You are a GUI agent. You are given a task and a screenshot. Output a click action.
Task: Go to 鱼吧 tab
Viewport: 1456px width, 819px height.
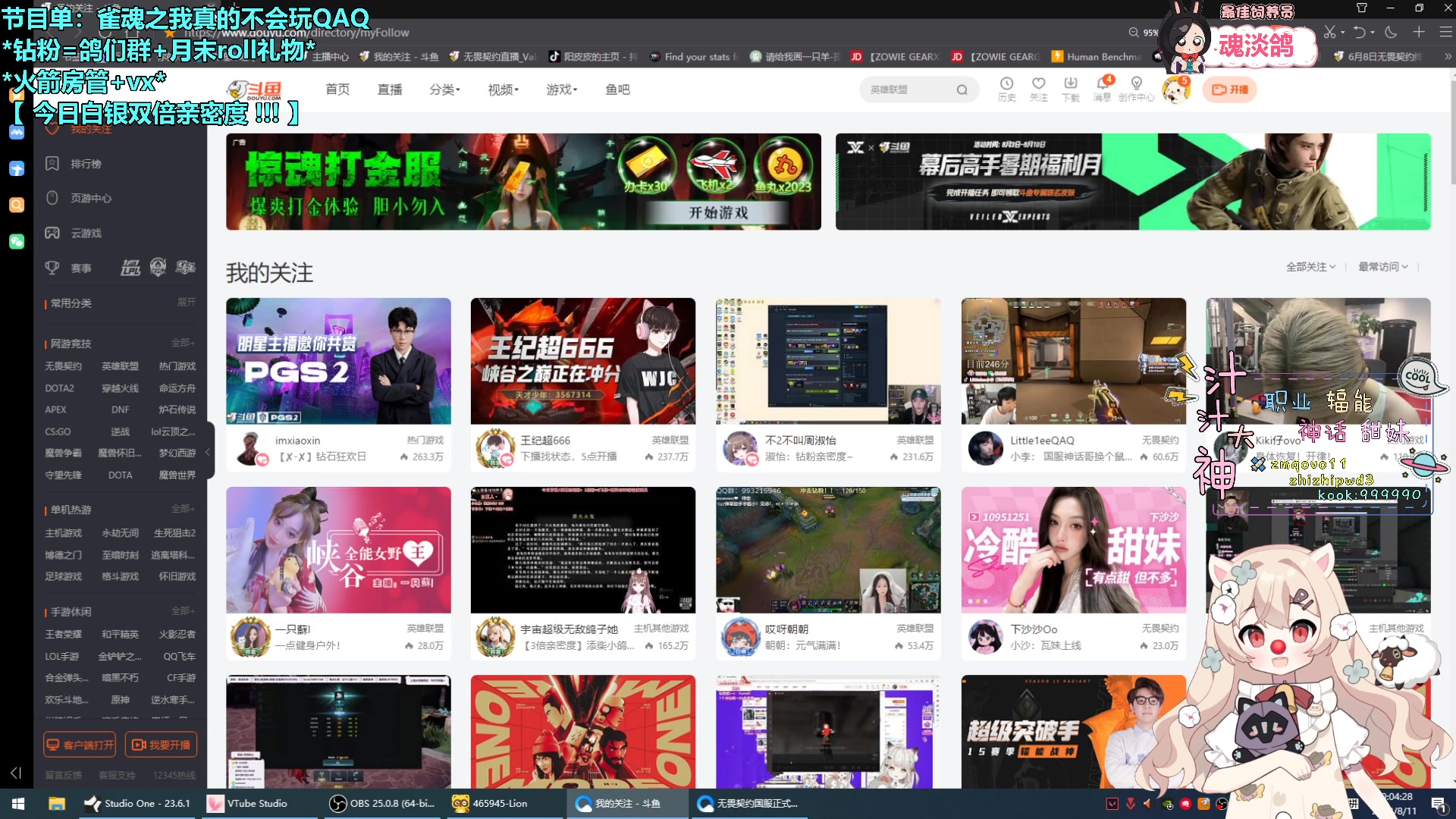tap(617, 89)
